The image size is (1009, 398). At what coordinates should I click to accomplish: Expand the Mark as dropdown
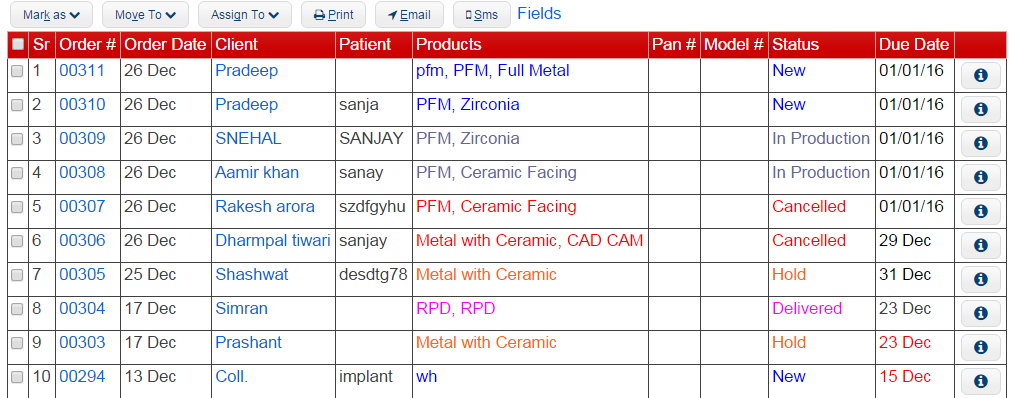tap(51, 15)
